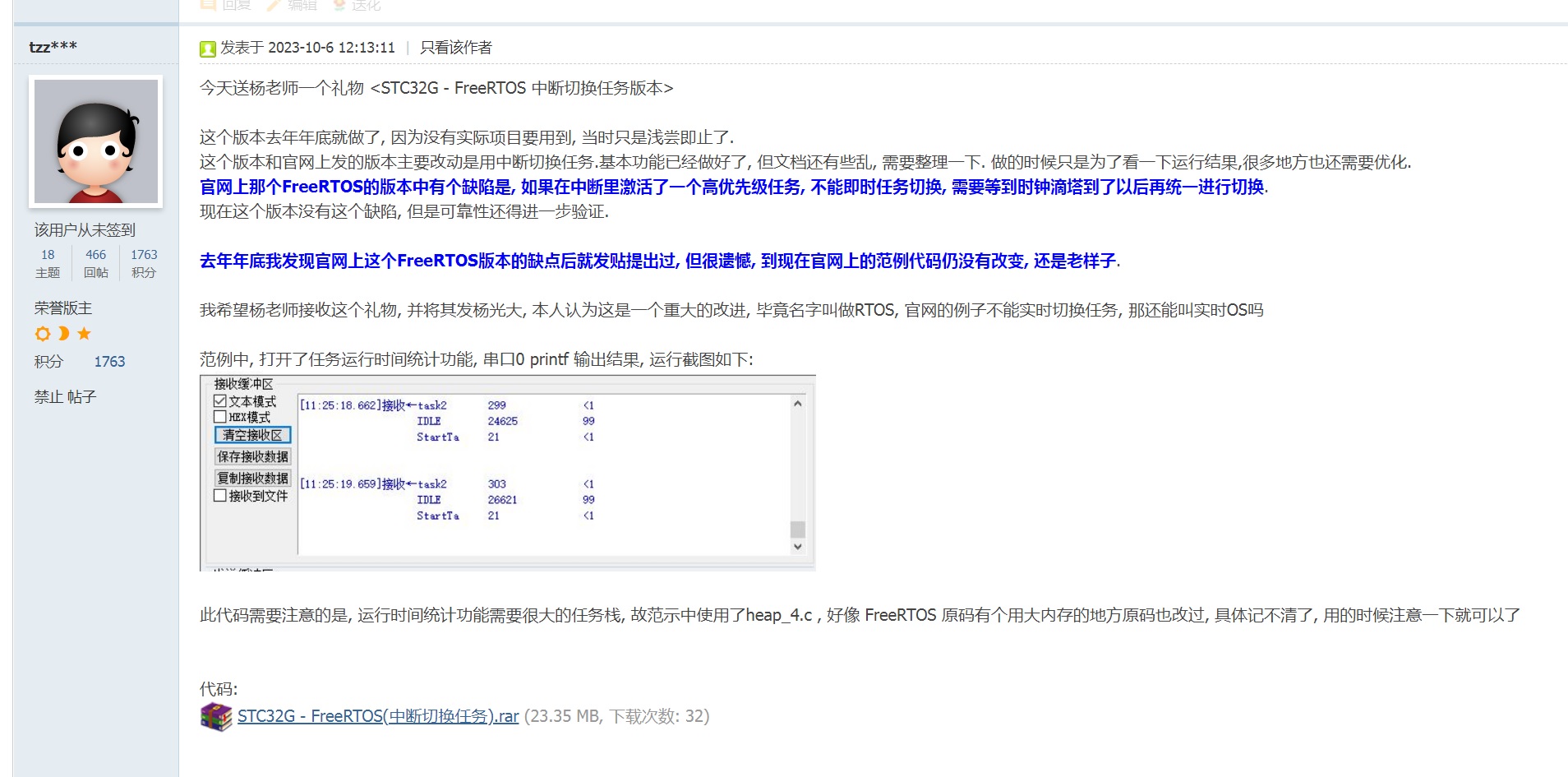Click blue bold line starting 官网上那个FreeRTOS的版本

(x=734, y=187)
